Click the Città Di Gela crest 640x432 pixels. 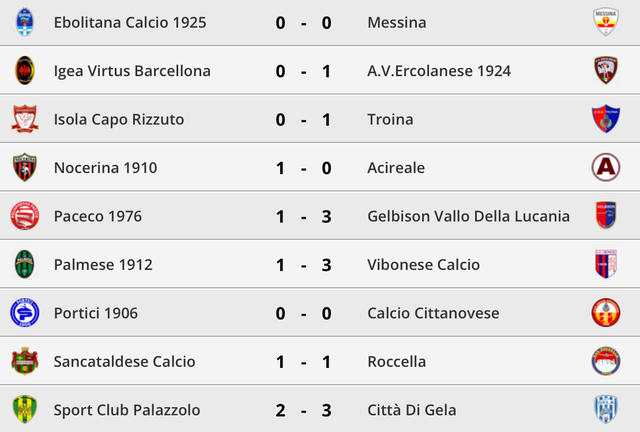(x=606, y=409)
